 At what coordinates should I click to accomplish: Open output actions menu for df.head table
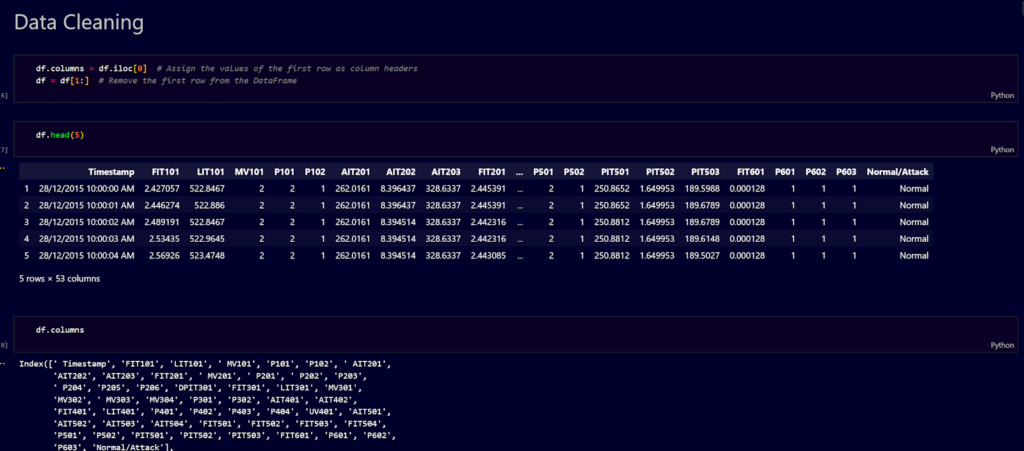click(5, 166)
